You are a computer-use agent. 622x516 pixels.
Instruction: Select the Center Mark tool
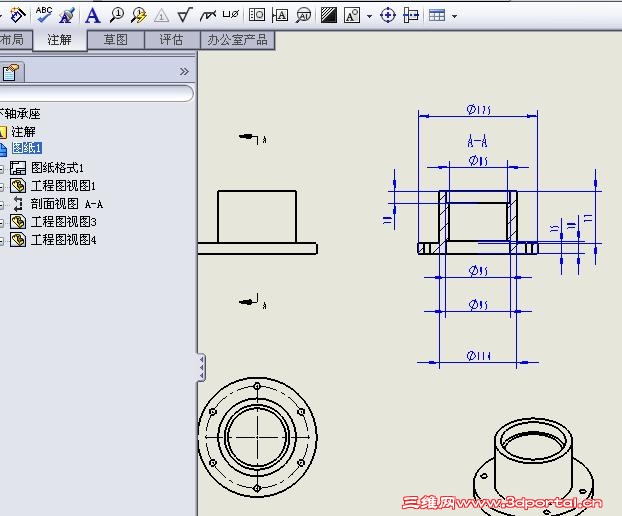coord(388,15)
